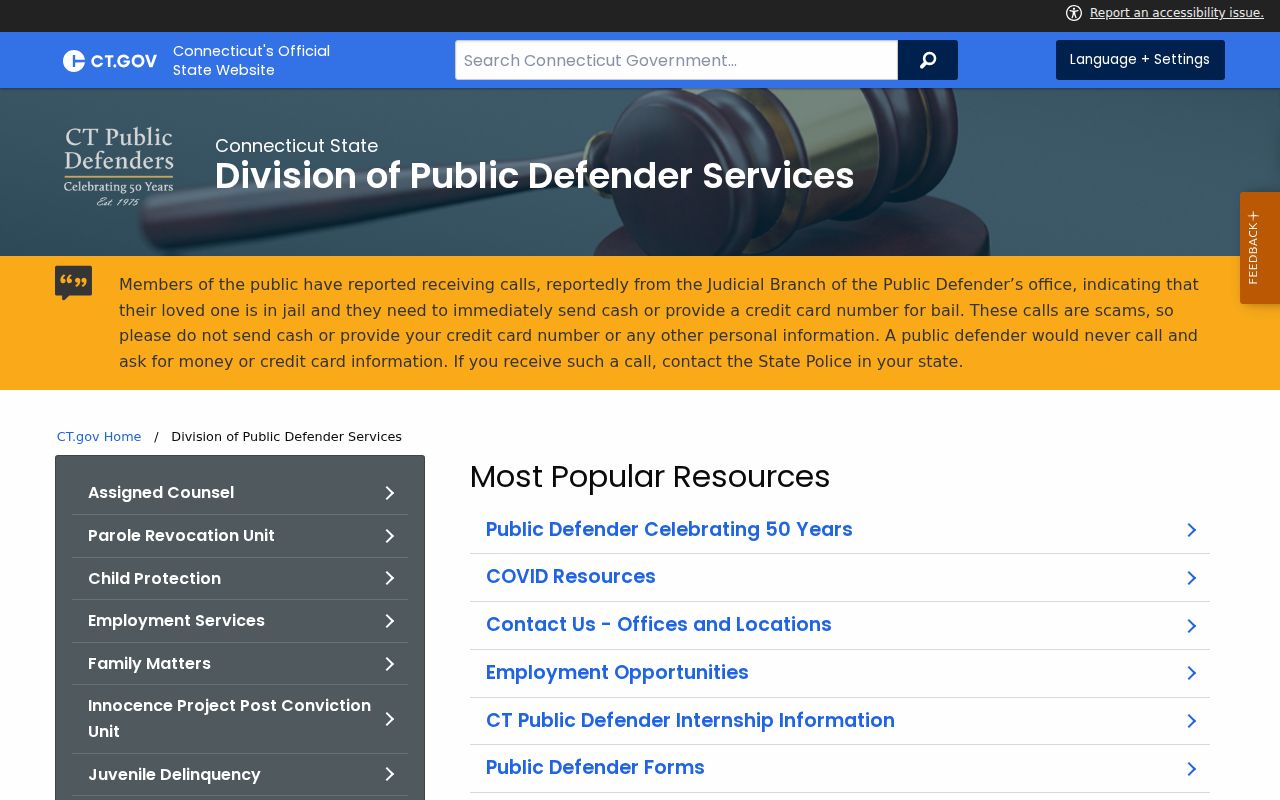Viewport: 1280px width, 800px height.
Task: Open Family Matters sidebar item
Action: tap(240, 664)
